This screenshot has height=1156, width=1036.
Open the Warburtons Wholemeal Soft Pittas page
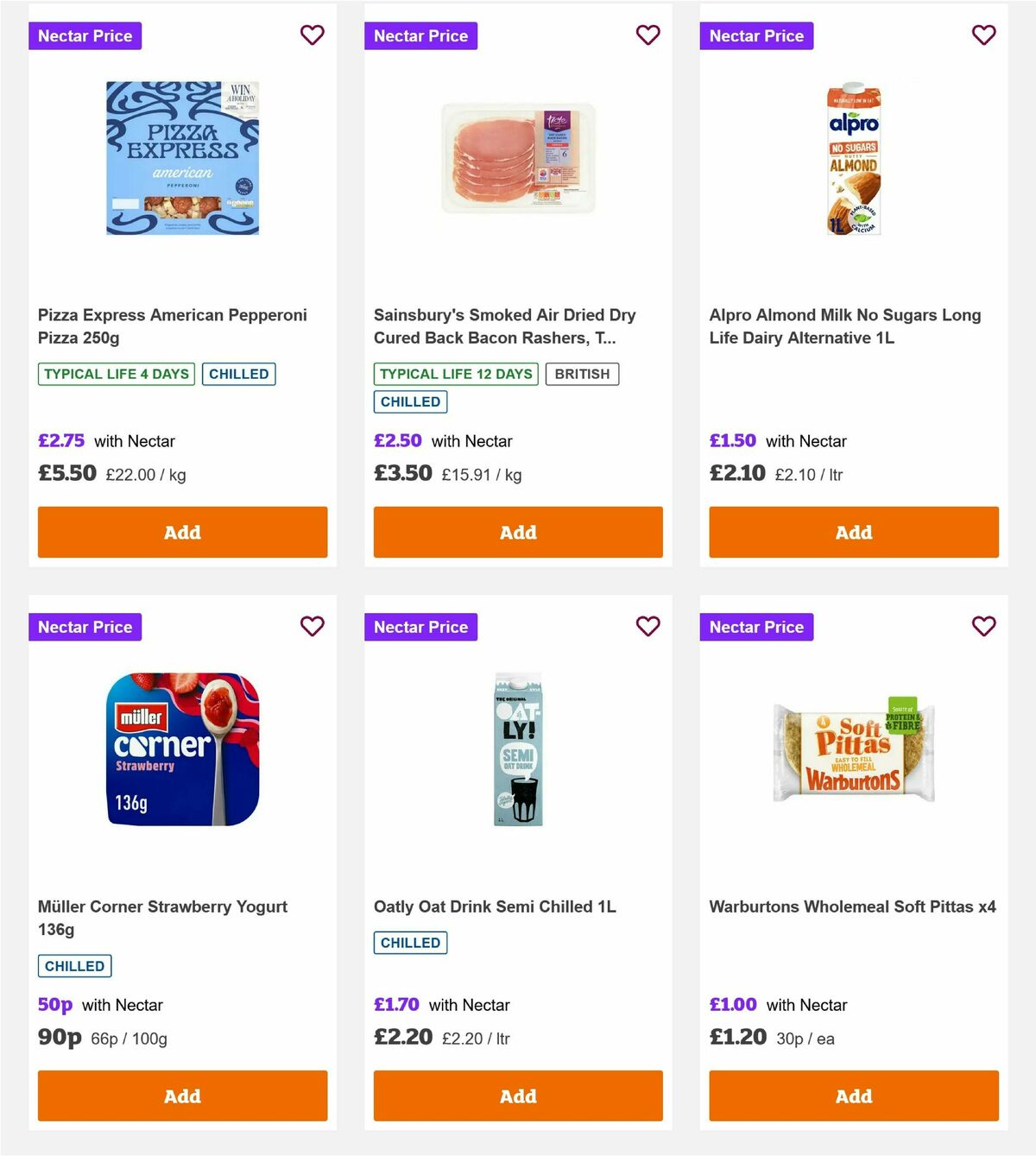[852, 906]
